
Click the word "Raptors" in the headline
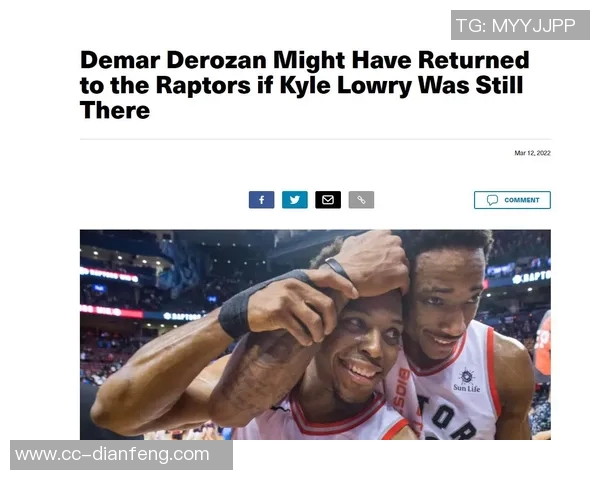click(203, 85)
